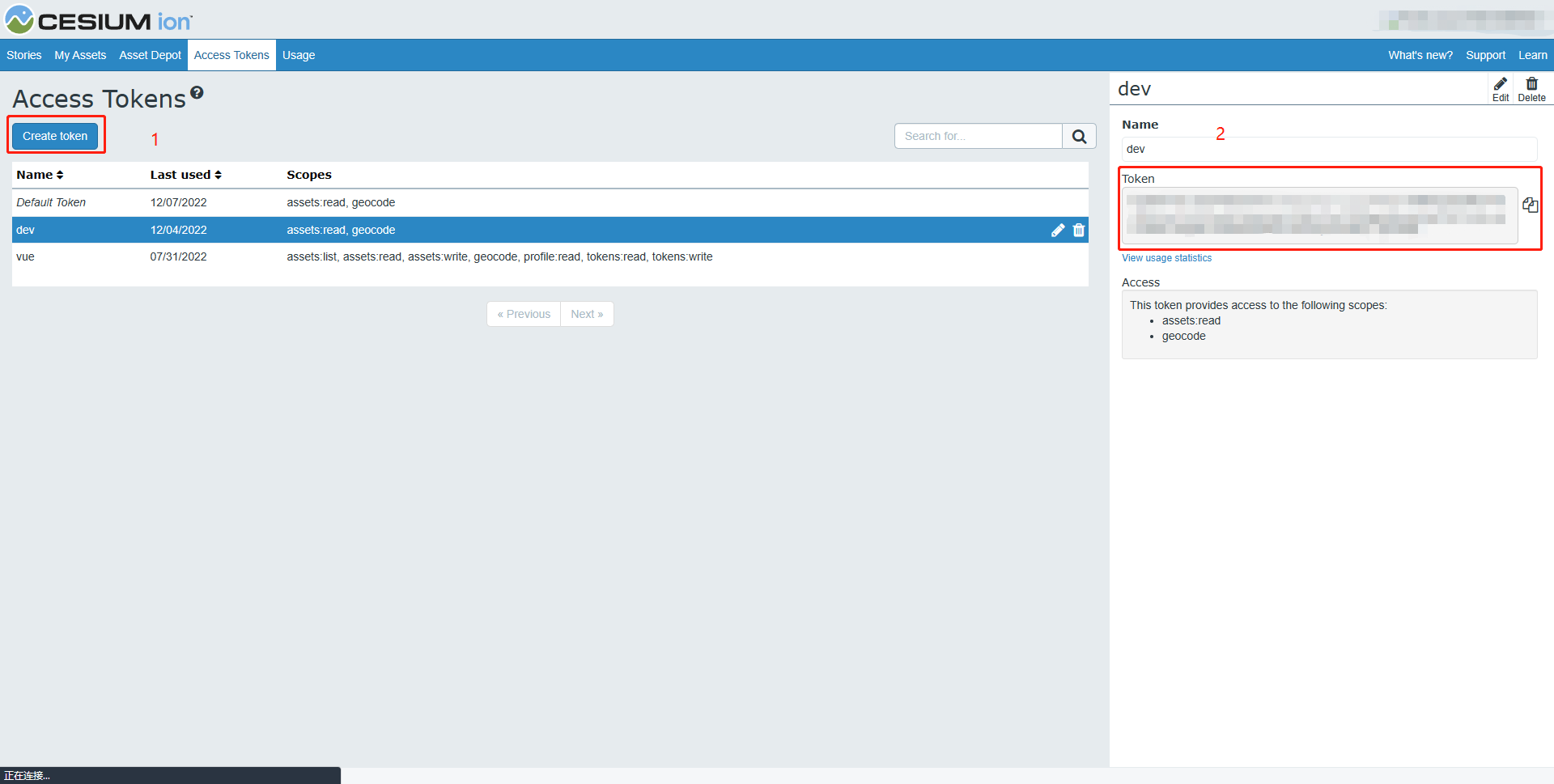The width and height of the screenshot is (1554, 784).
Task: Click the Default Token scopes text
Action: [341, 202]
